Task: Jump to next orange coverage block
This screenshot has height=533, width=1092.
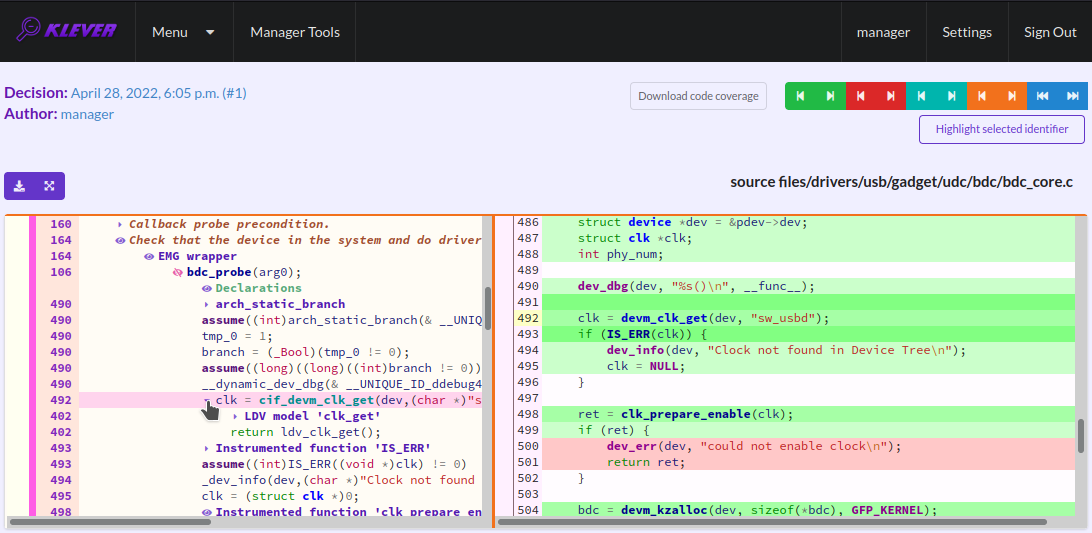Action: tap(1013, 96)
